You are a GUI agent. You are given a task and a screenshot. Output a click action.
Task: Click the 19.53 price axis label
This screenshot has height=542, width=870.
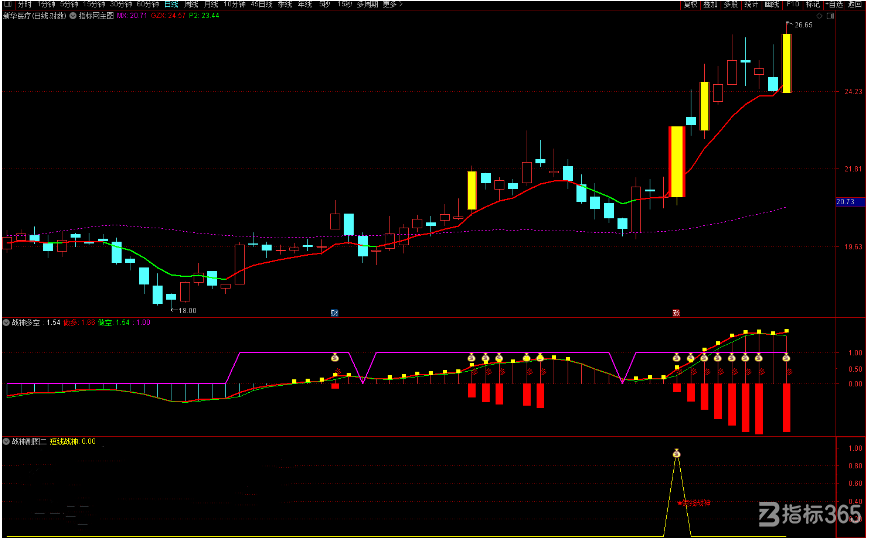853,247
